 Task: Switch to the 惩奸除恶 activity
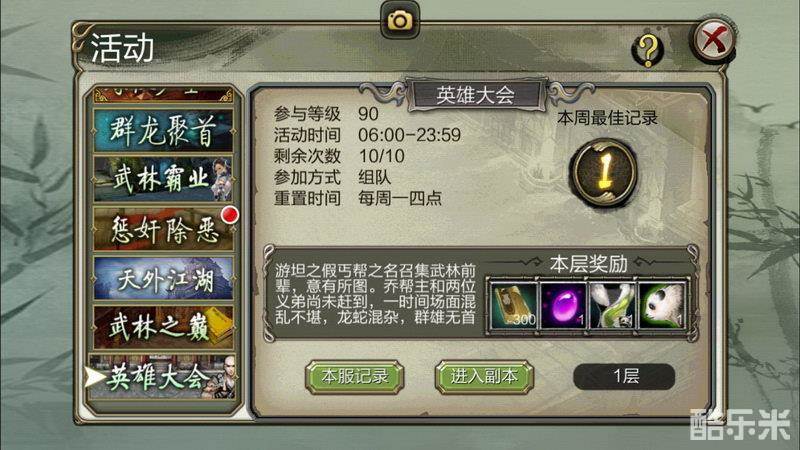163,229
